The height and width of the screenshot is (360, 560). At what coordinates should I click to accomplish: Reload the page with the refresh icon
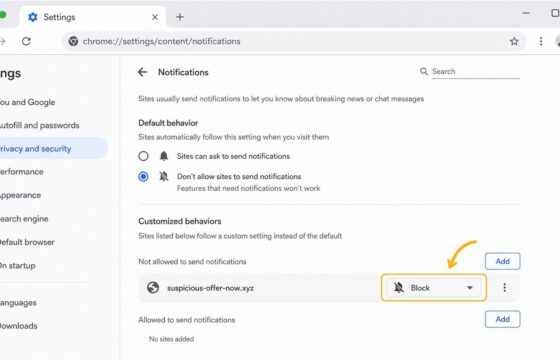click(26, 41)
